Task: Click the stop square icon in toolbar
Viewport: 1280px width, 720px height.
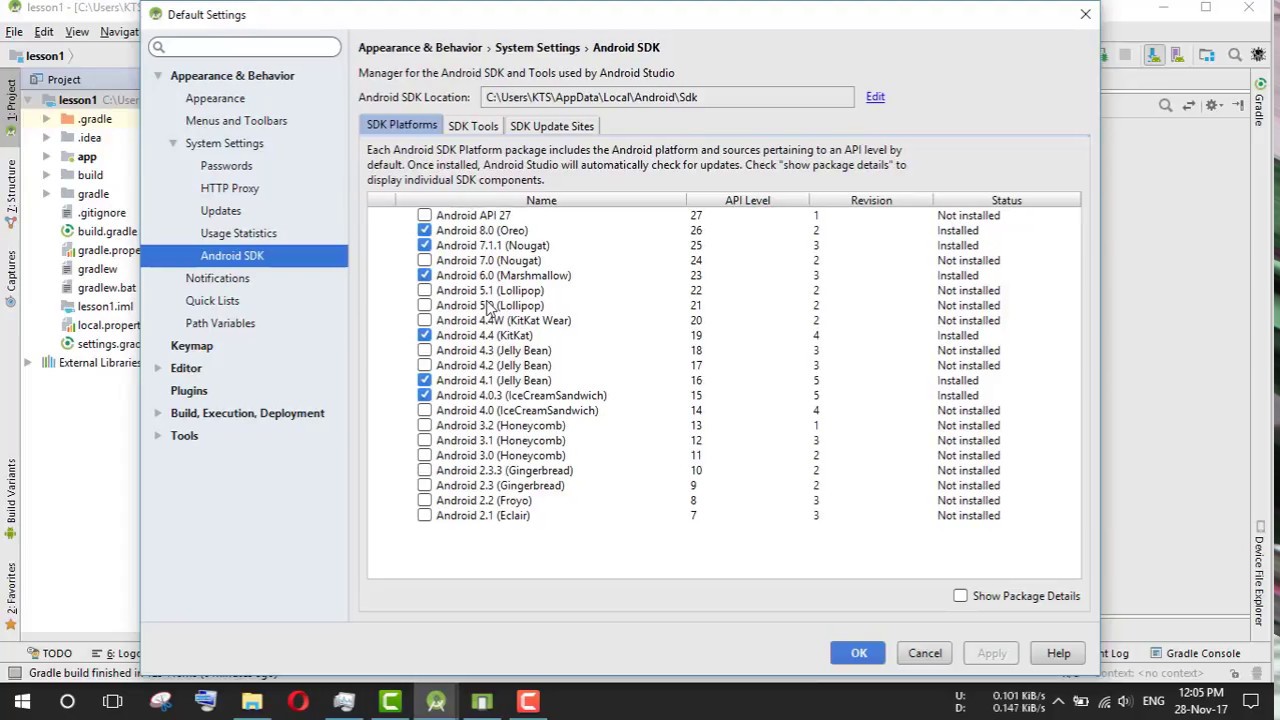Action: (1124, 55)
